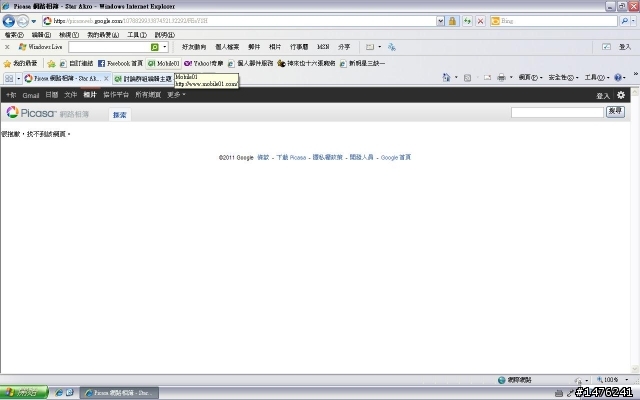Screen dimensions: 640x400
Task: Close the Picasa 網路相簿 tab
Action: [x=106, y=78]
